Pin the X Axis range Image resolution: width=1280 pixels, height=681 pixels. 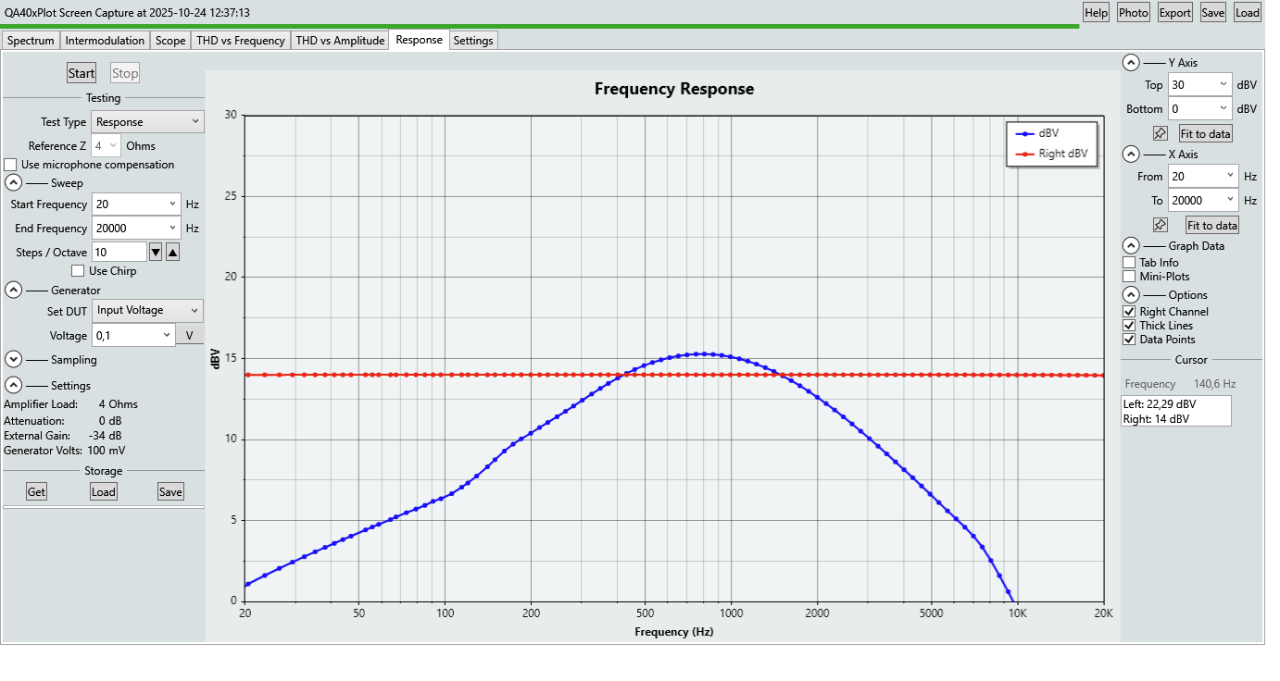coord(1160,225)
